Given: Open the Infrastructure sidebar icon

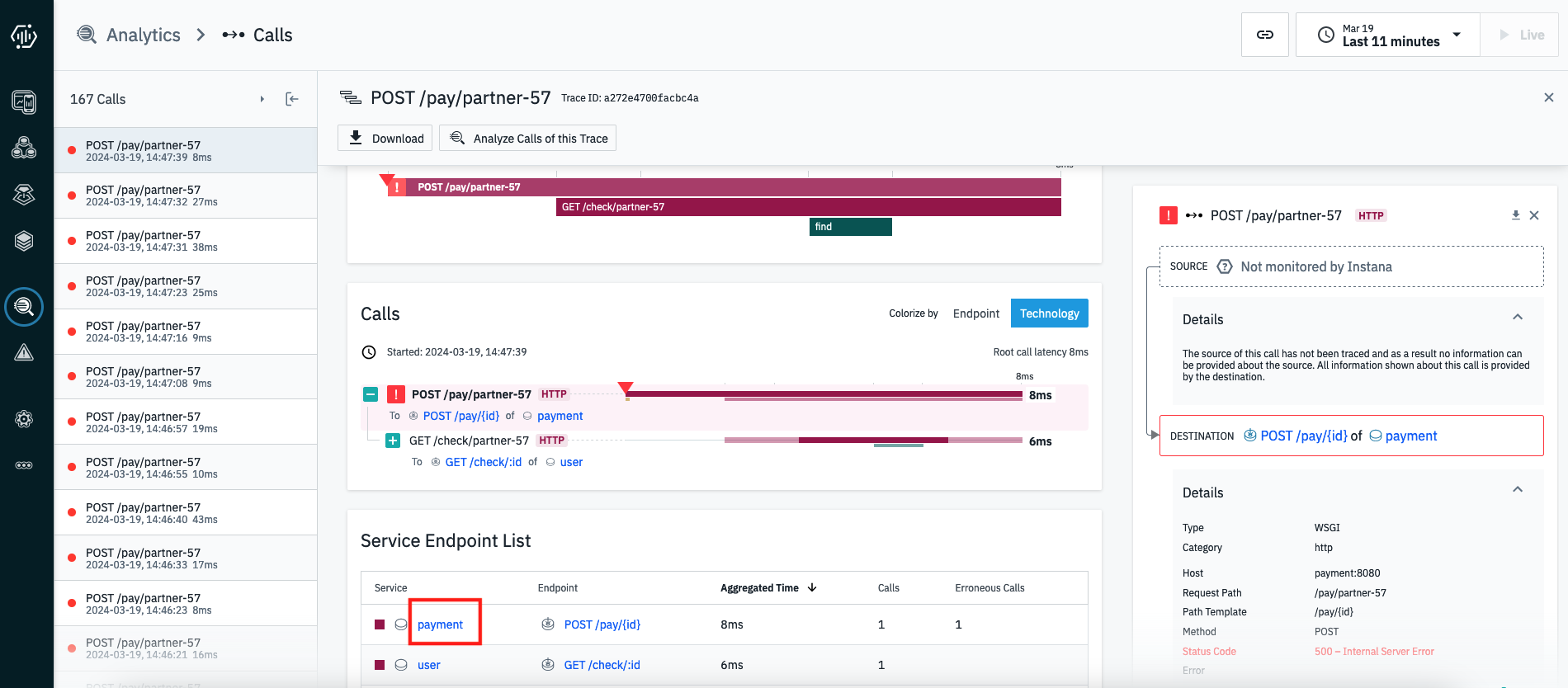Looking at the screenshot, I should (x=24, y=240).
